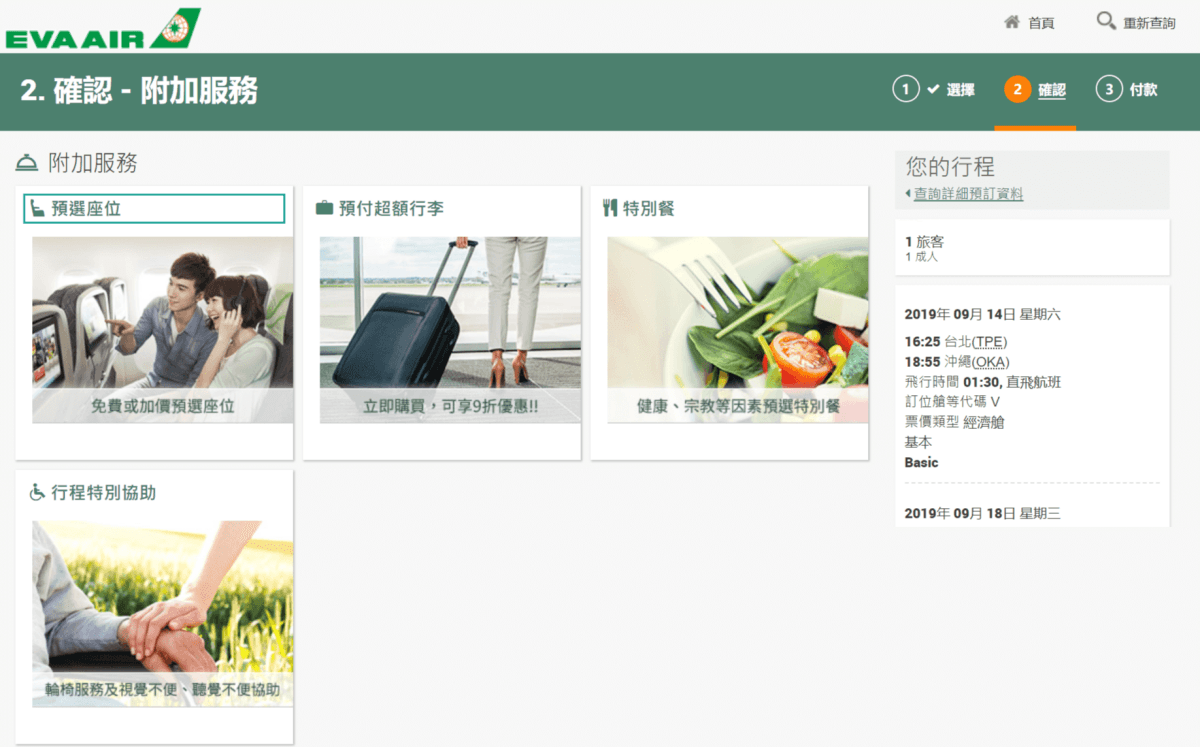Click the TPE airport code

(x=990, y=341)
